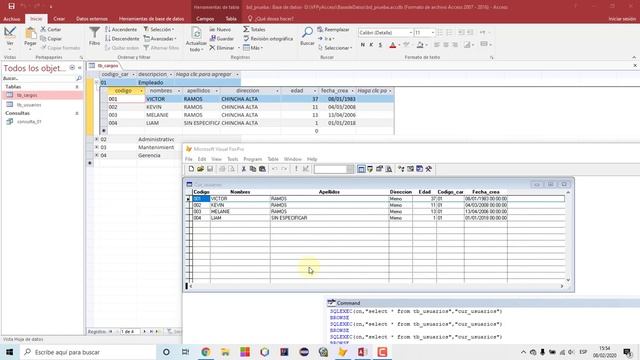Image resolution: width=640 pixels, height=360 pixels.
Task: Toggle align text right
Action: coord(455,45)
